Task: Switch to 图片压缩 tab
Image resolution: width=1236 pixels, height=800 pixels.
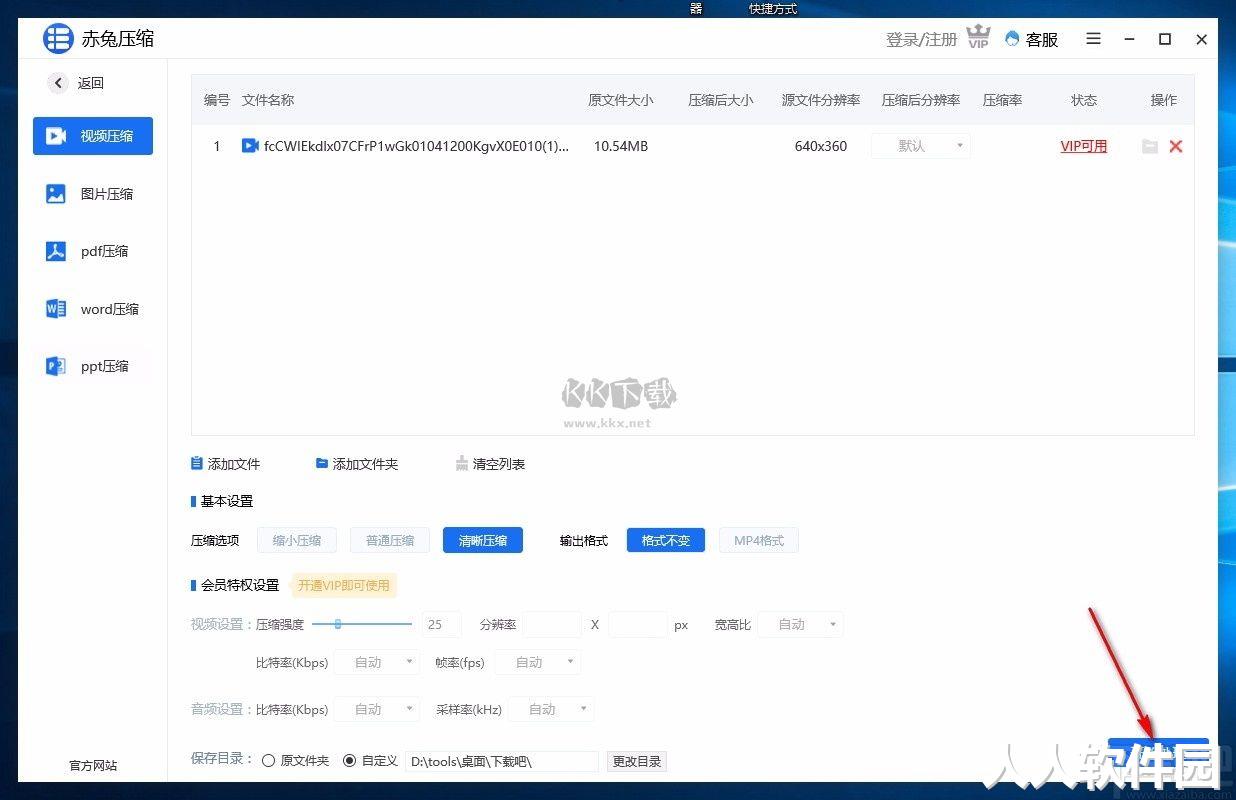Action: [x=93, y=194]
